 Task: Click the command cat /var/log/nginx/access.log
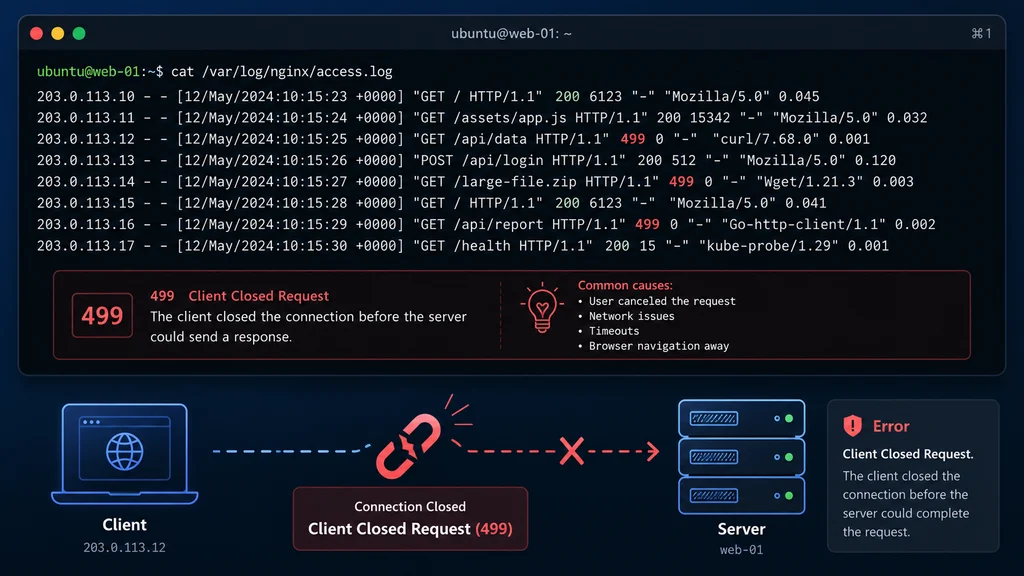281,71
